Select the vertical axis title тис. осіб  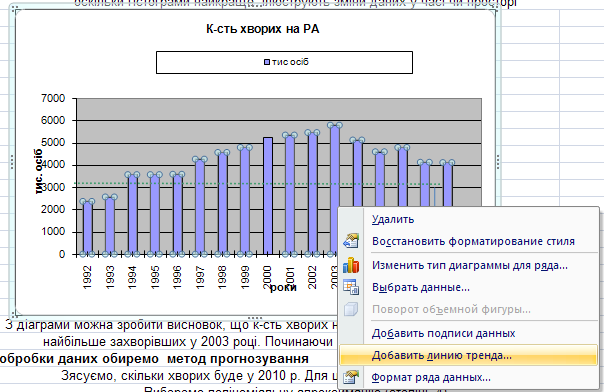tap(39, 171)
